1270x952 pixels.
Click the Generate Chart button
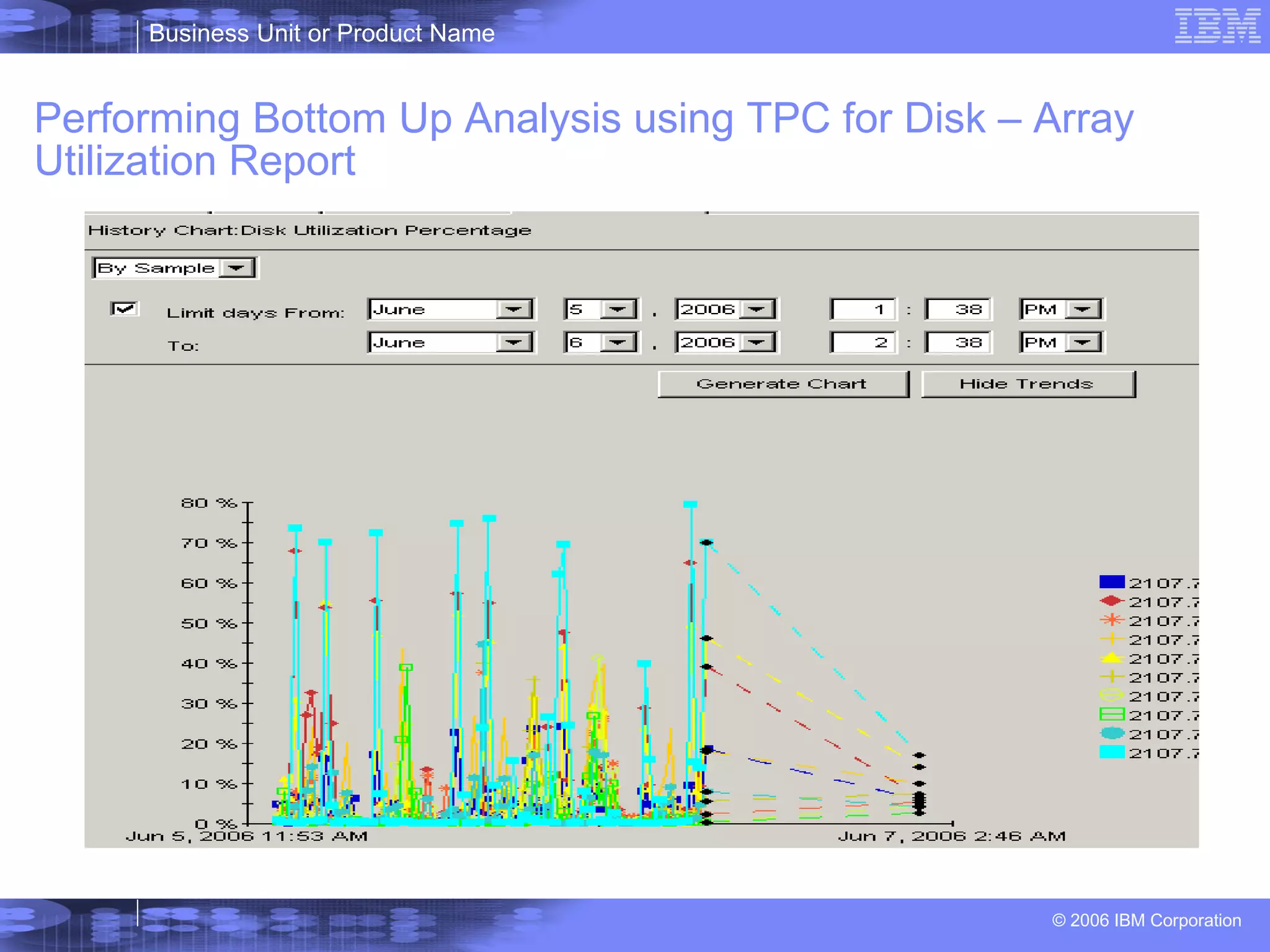coord(783,384)
